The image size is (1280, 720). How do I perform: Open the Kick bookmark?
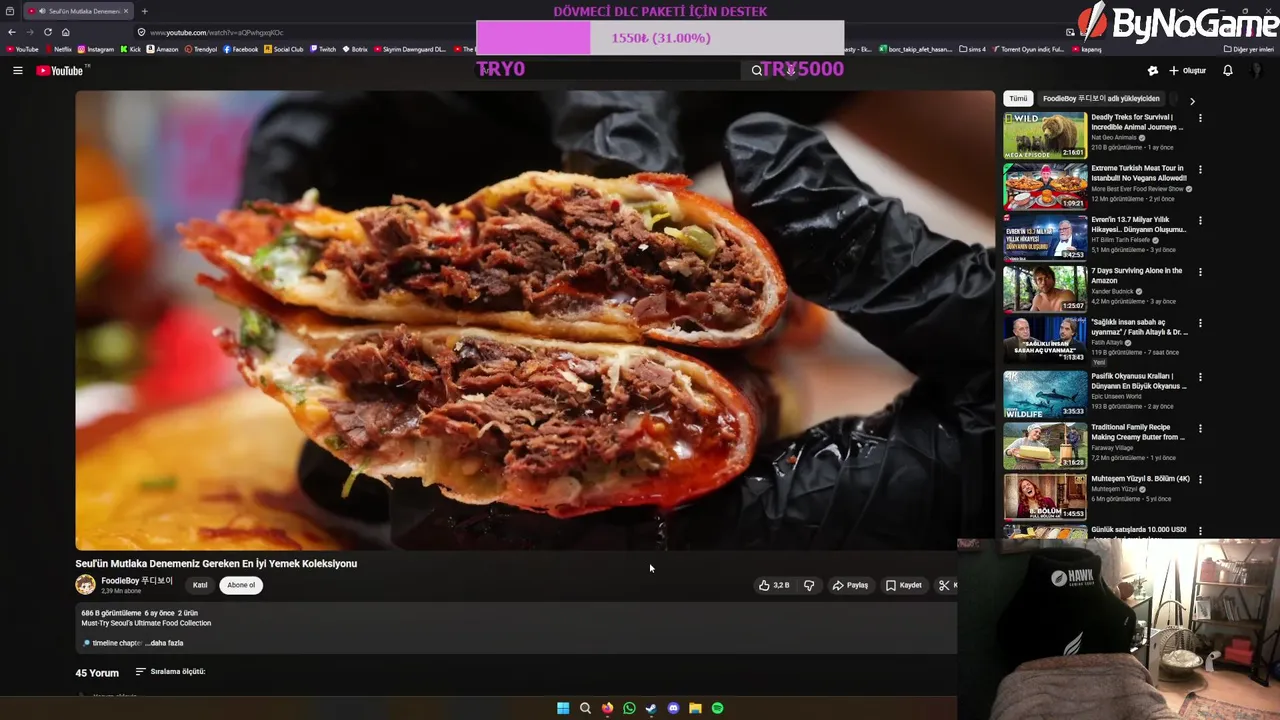coord(131,49)
